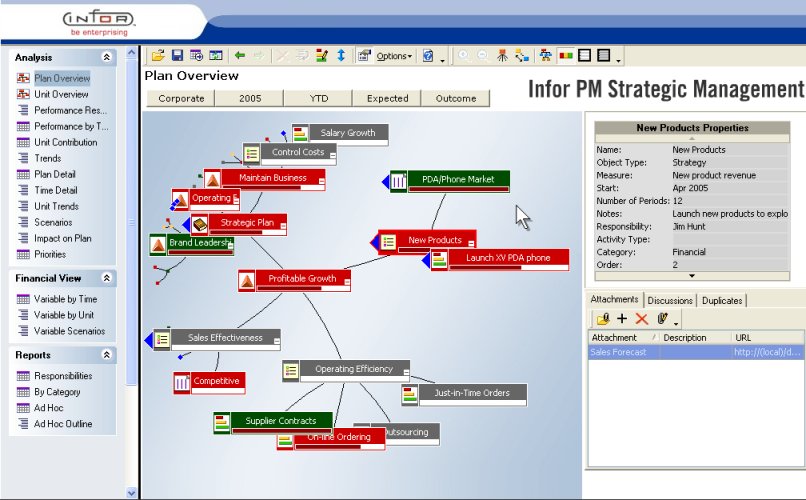Open Plan Overview in Analysis list
The width and height of the screenshot is (806, 500).
click(x=62, y=78)
